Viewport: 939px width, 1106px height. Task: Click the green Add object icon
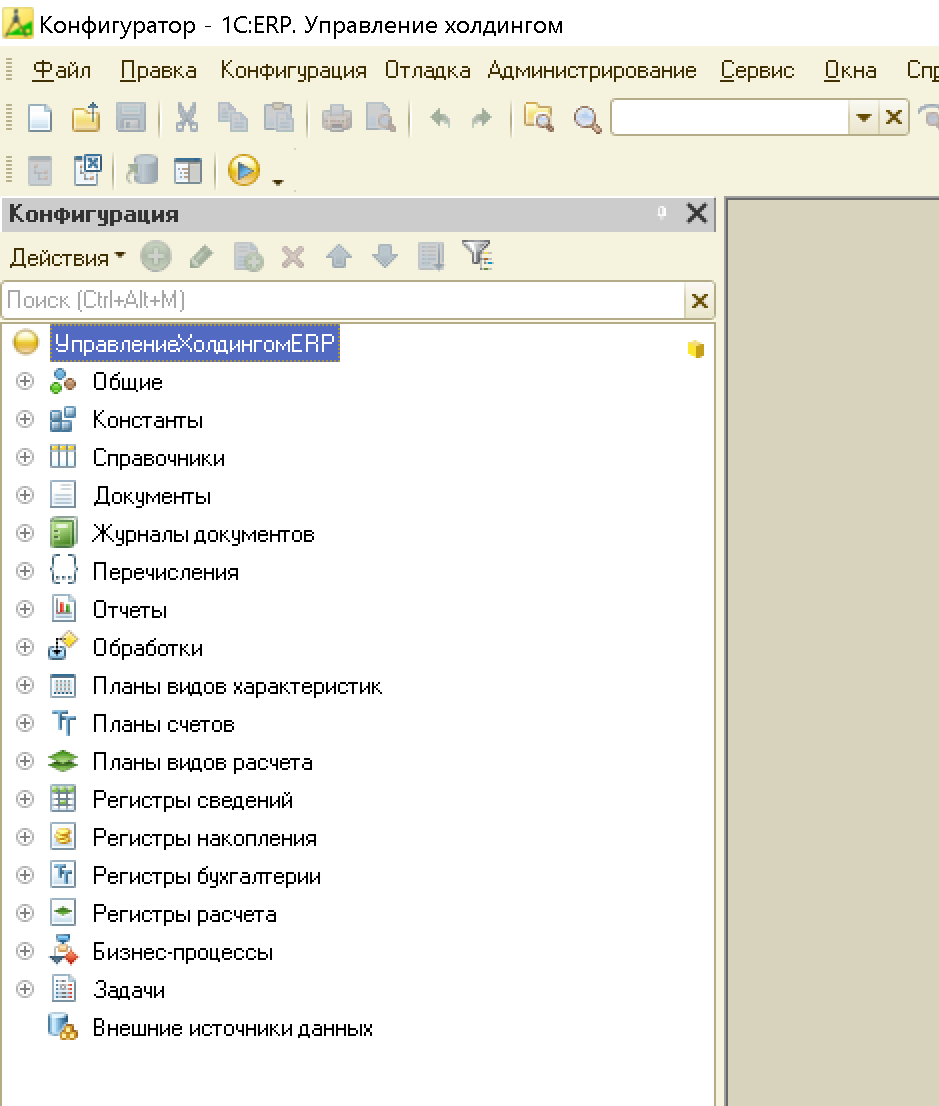pyautogui.click(x=155, y=256)
